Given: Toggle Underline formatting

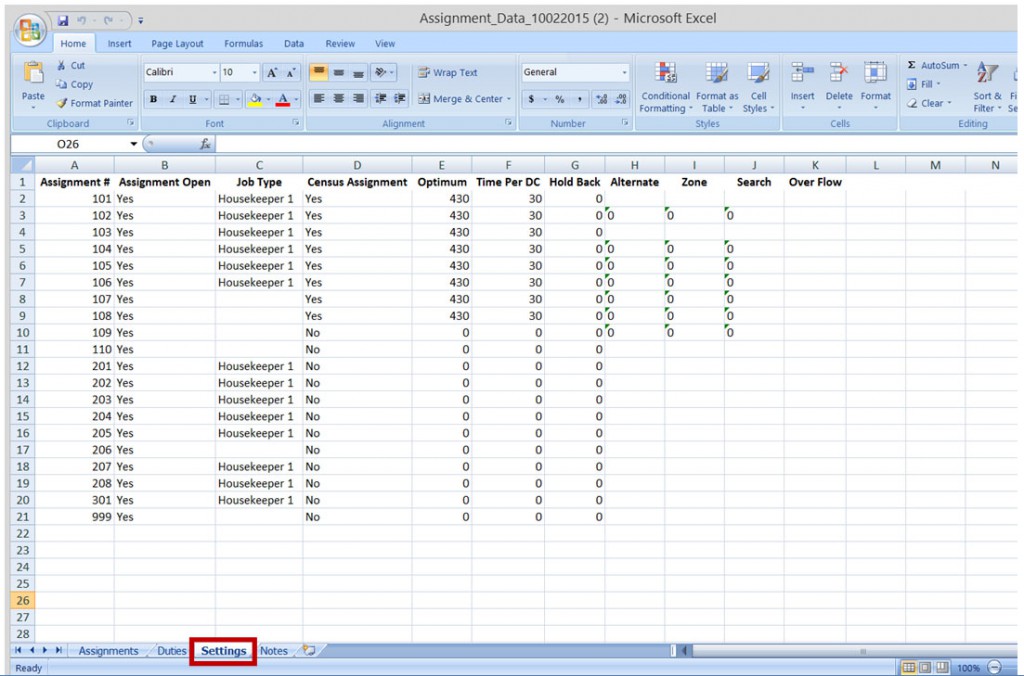Looking at the screenshot, I should (x=193, y=99).
